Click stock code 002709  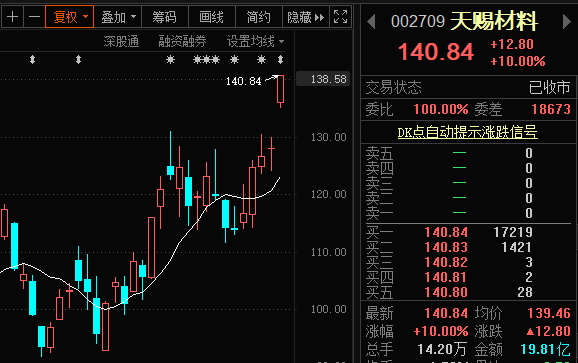click(x=418, y=22)
